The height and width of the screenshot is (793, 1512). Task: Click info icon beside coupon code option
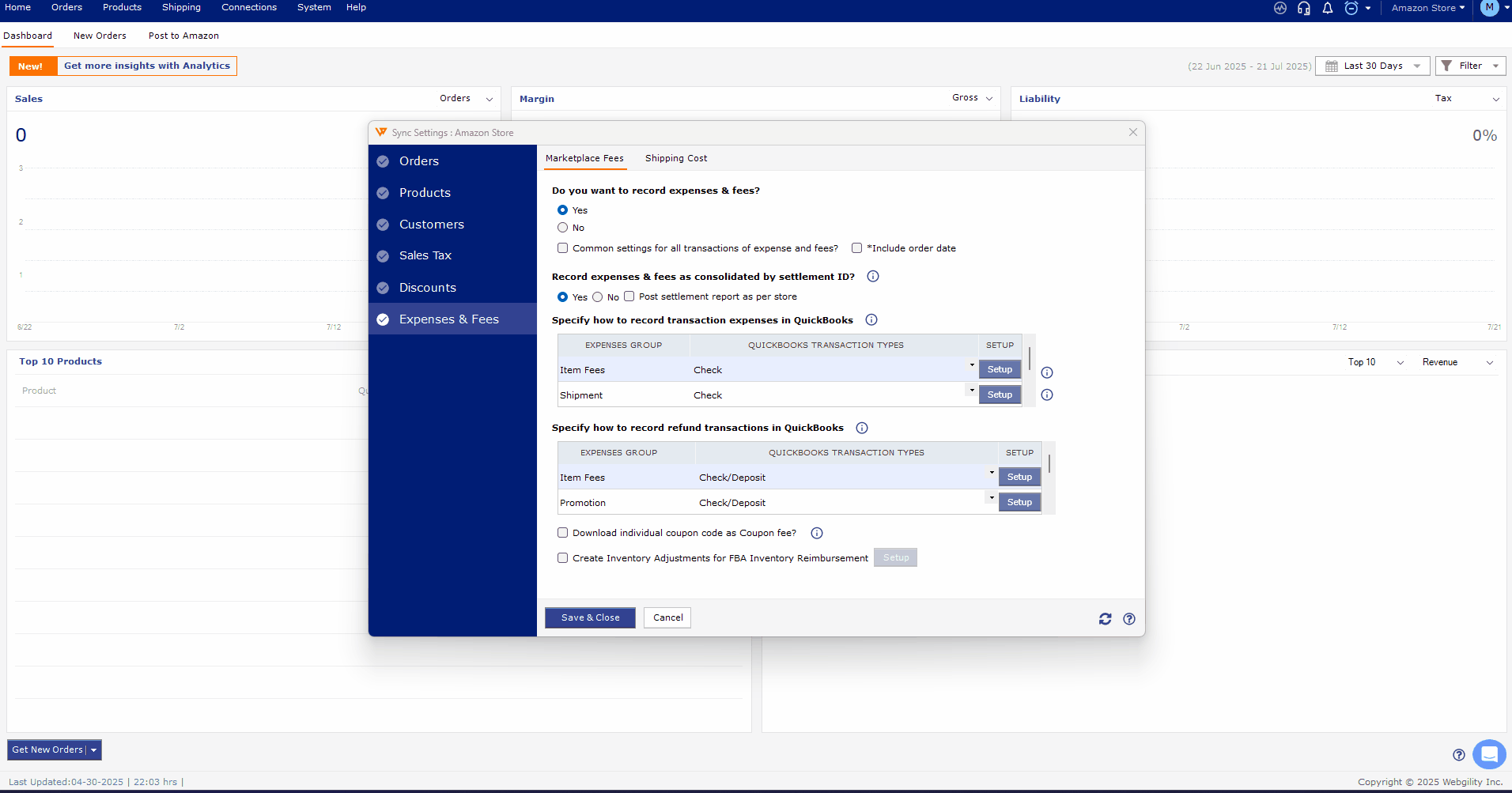pos(817,534)
